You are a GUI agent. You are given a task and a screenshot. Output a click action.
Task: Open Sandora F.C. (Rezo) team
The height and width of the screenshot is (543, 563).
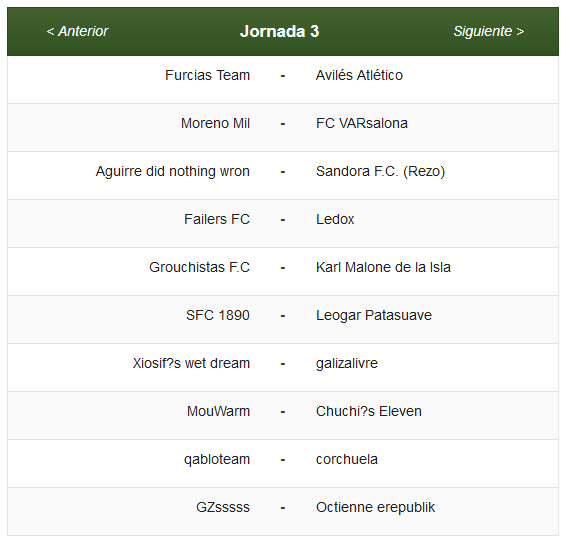(380, 171)
